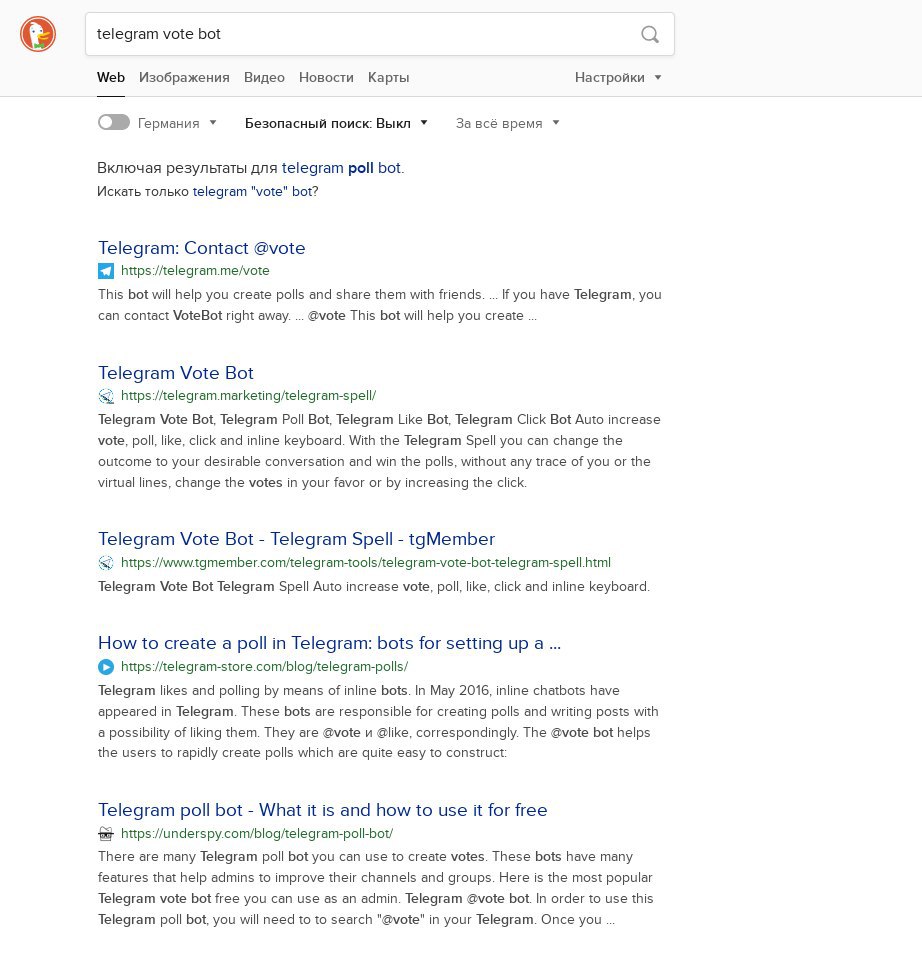Open the underspy.com/blog/telegram-poll-bot URL
The image size is (922, 962).
[x=257, y=834]
